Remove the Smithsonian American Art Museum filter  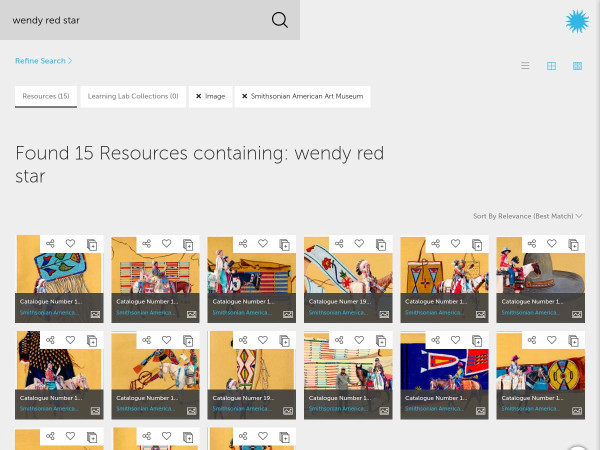click(x=245, y=96)
